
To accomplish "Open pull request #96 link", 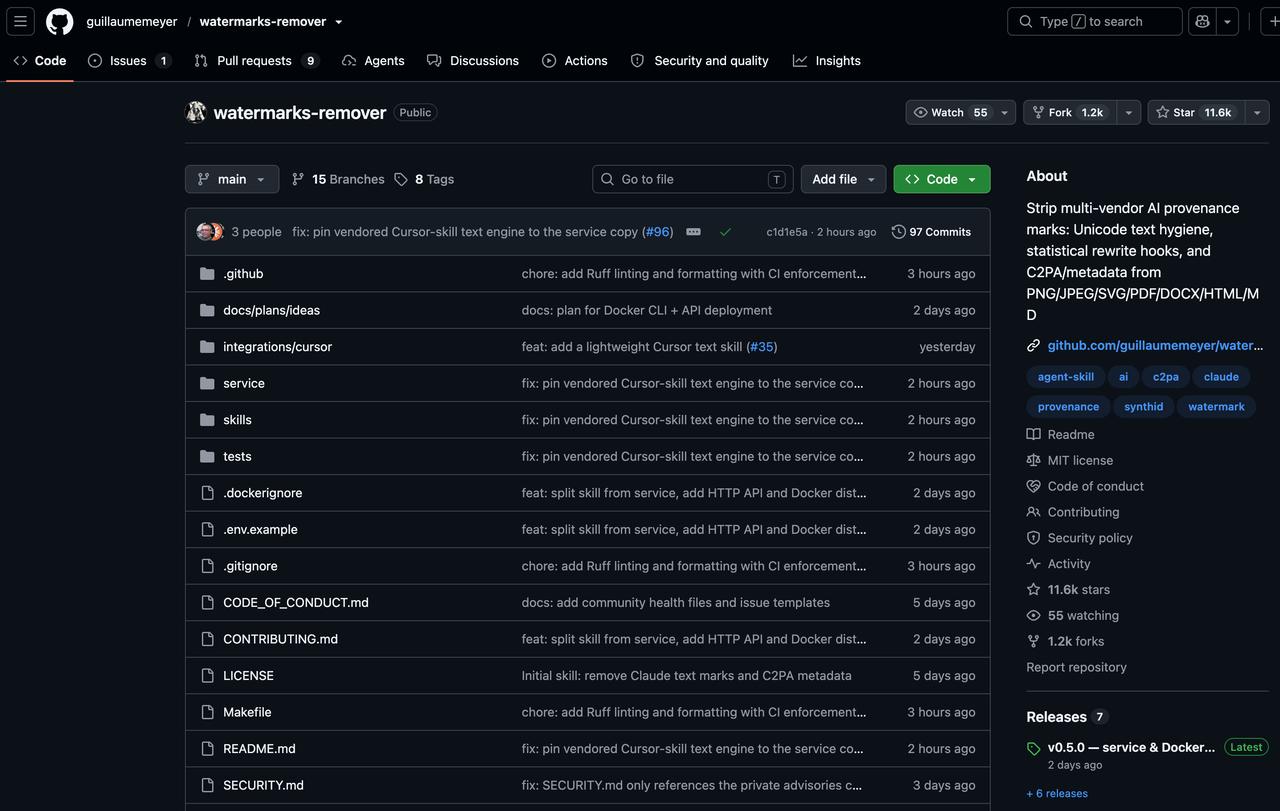I will point(658,232).
